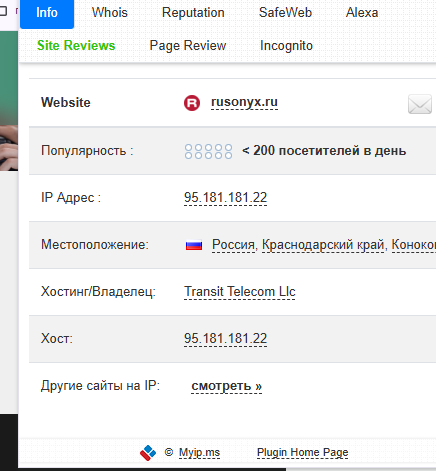The width and height of the screenshot is (436, 471).
Task: Click the '< 200 посетителей в день' text
Action: tap(324, 151)
